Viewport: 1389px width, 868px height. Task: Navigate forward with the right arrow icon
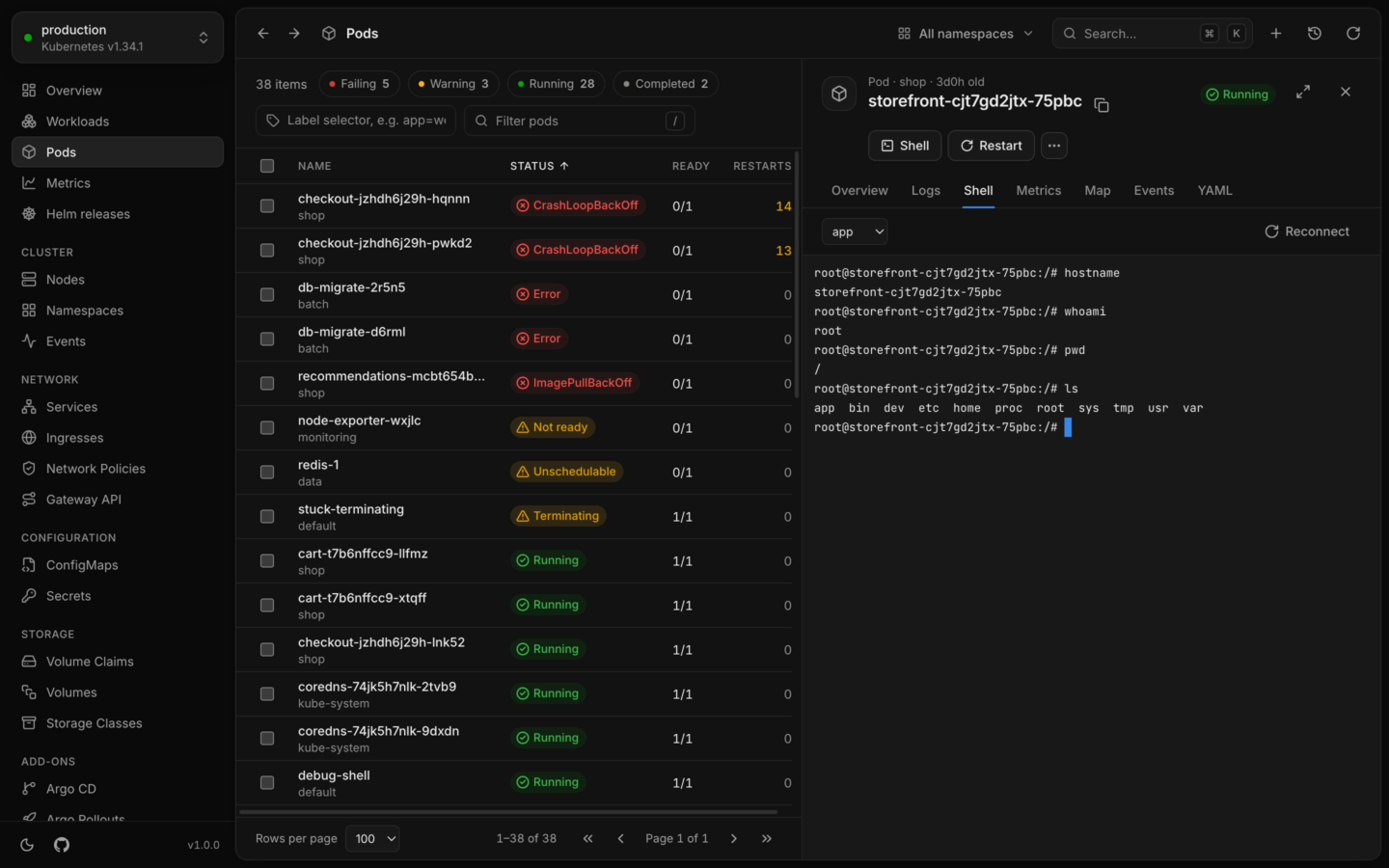coord(294,33)
